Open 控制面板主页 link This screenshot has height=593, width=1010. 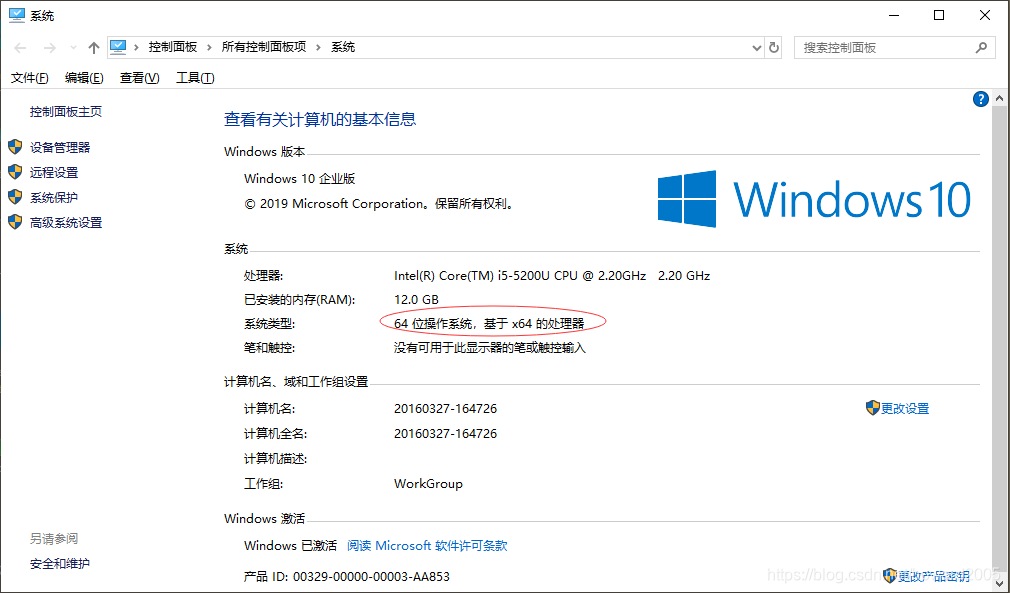pyautogui.click(x=66, y=111)
